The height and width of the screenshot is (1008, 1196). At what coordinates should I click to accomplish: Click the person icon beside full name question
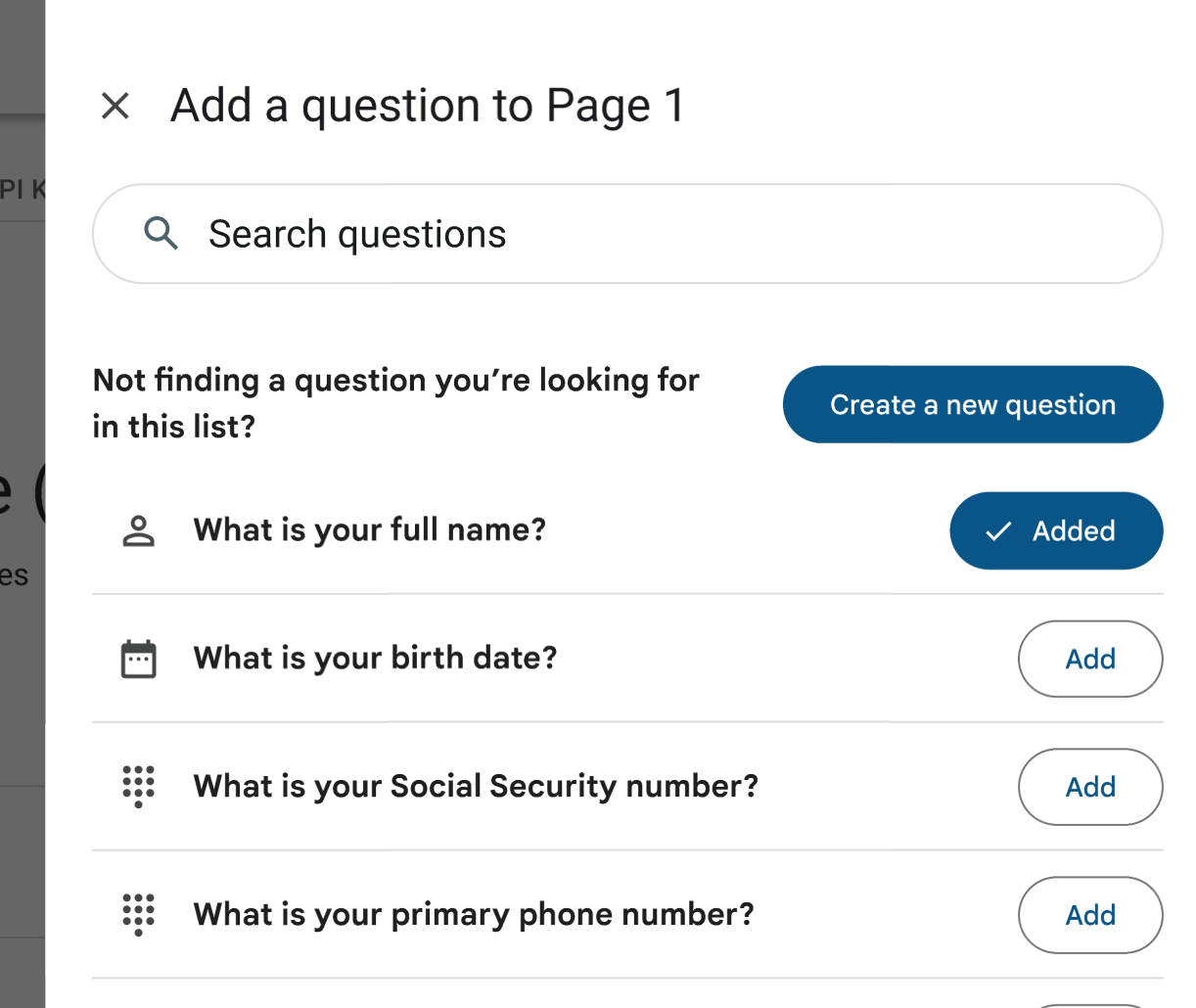click(x=138, y=529)
